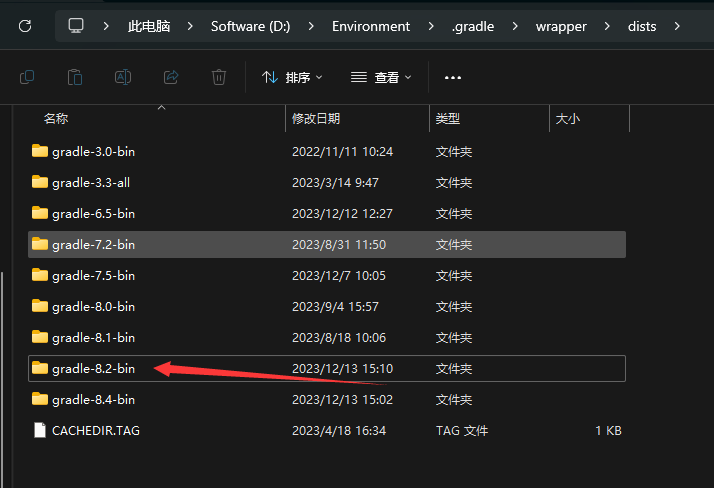Click date 2022/11/11 10:24
714x488 pixels.
point(342,152)
